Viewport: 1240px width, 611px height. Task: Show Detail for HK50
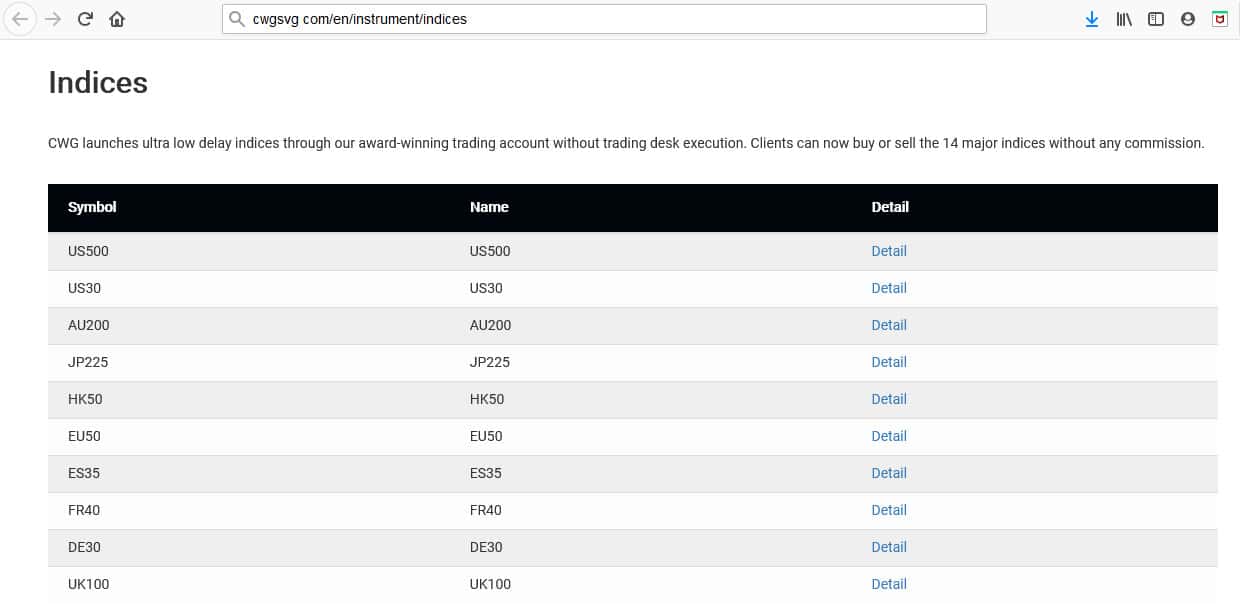click(x=888, y=399)
